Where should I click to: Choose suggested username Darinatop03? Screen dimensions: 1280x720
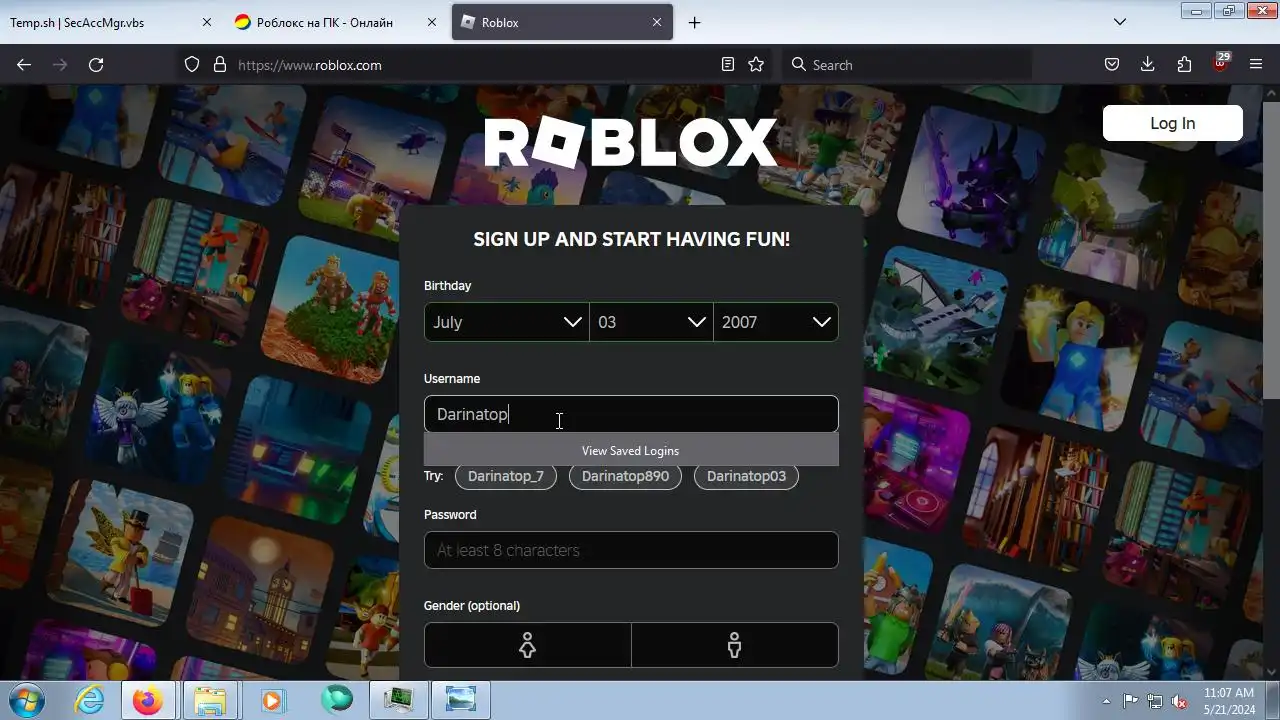click(746, 476)
